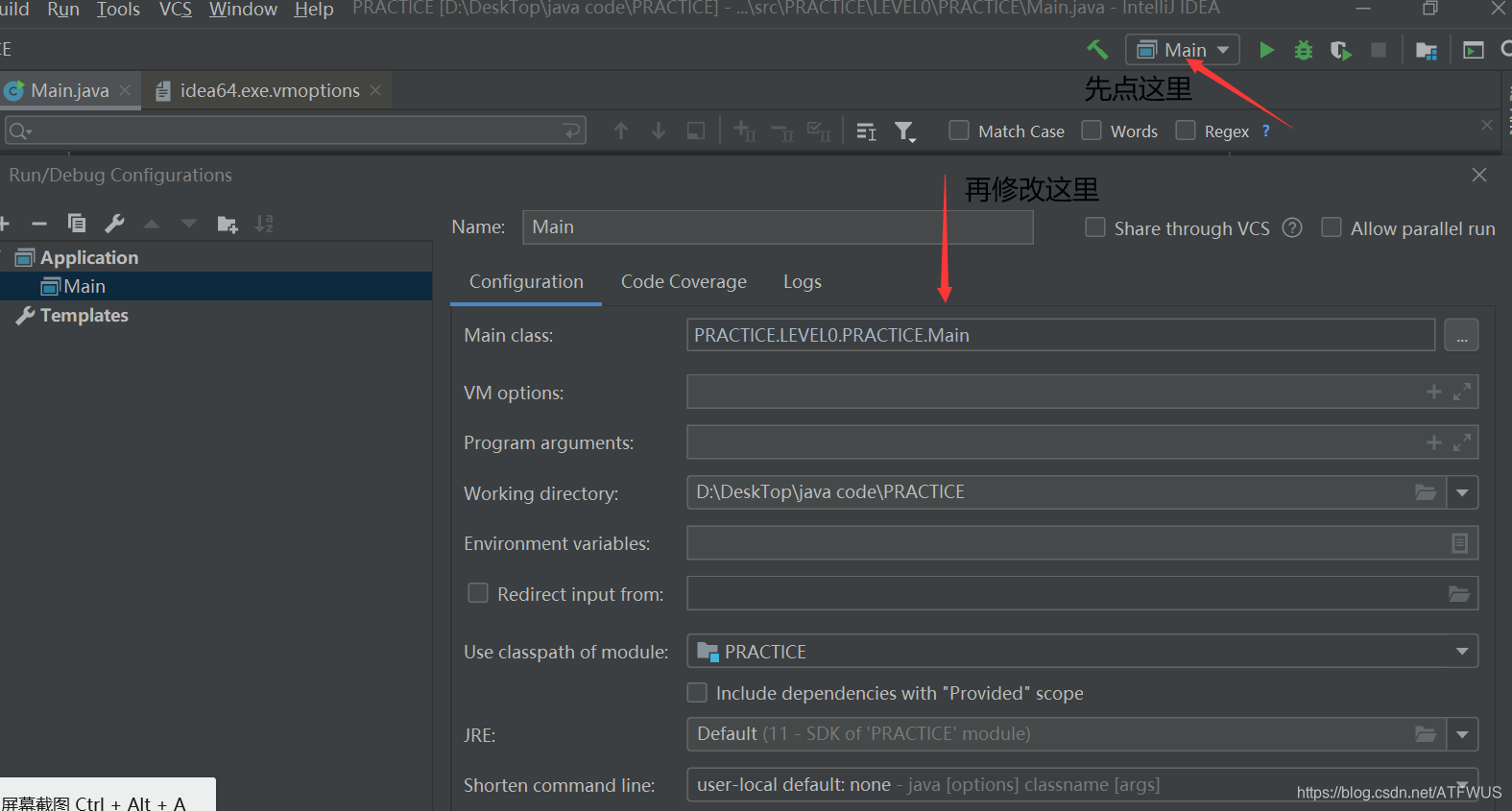The image size is (1512, 811).
Task: Switch to Logs tab
Action: coord(802,281)
